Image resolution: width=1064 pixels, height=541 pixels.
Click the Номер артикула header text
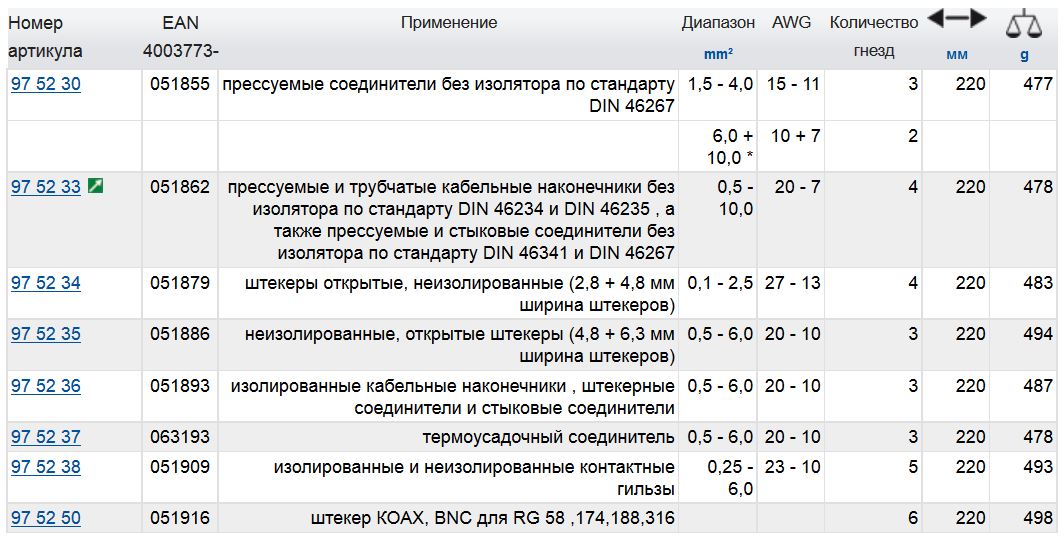[x=36, y=23]
